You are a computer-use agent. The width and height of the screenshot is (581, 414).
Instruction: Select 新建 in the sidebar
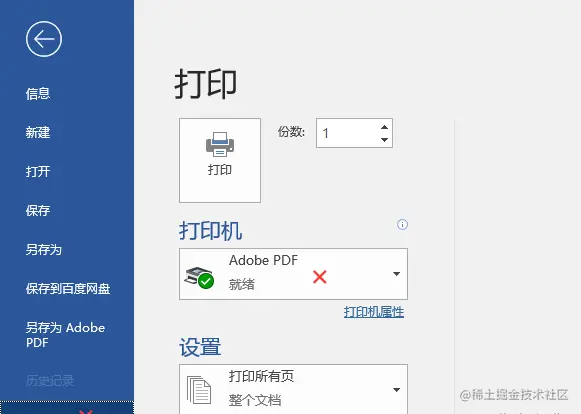click(x=38, y=132)
